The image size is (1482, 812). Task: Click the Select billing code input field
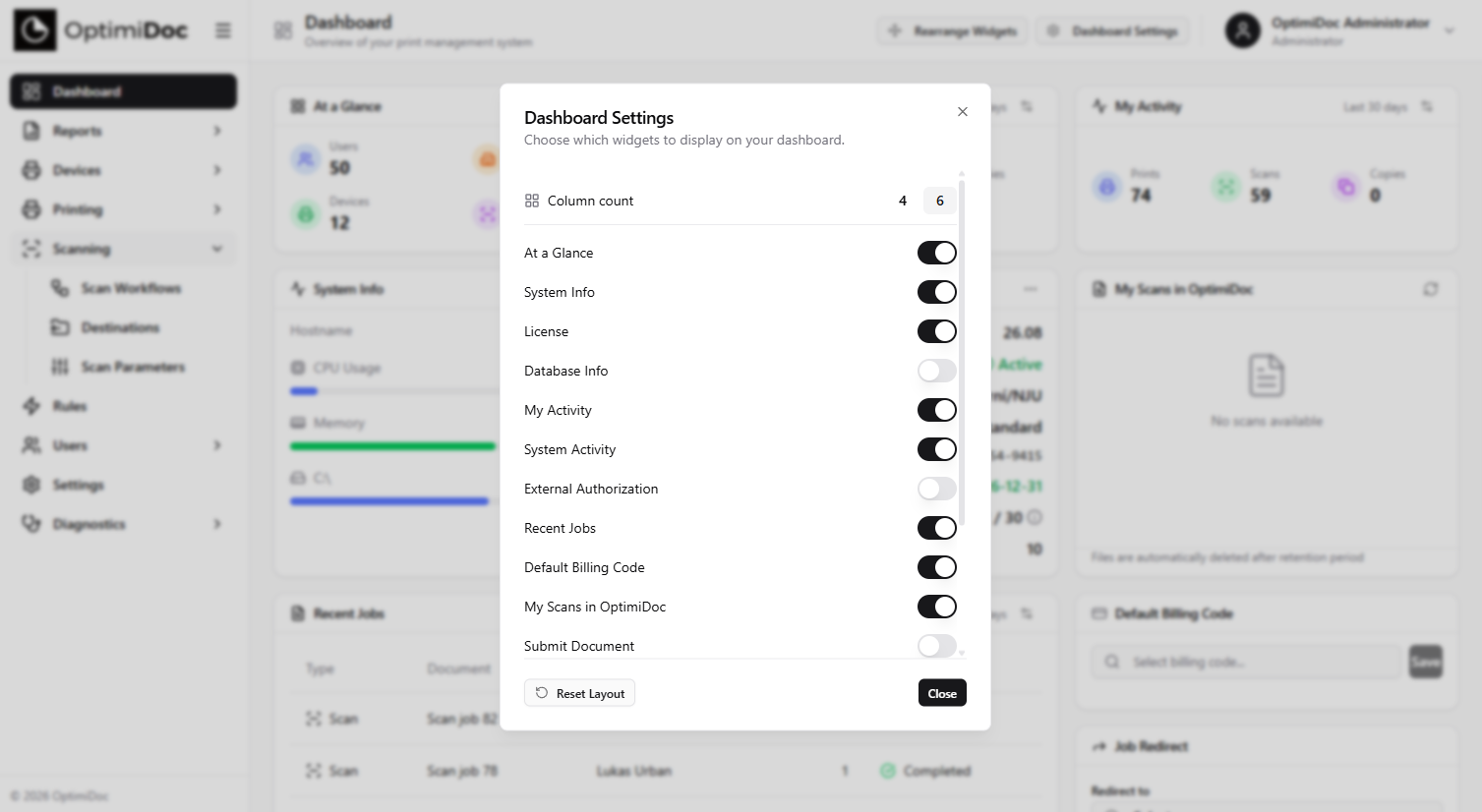coord(1246,662)
